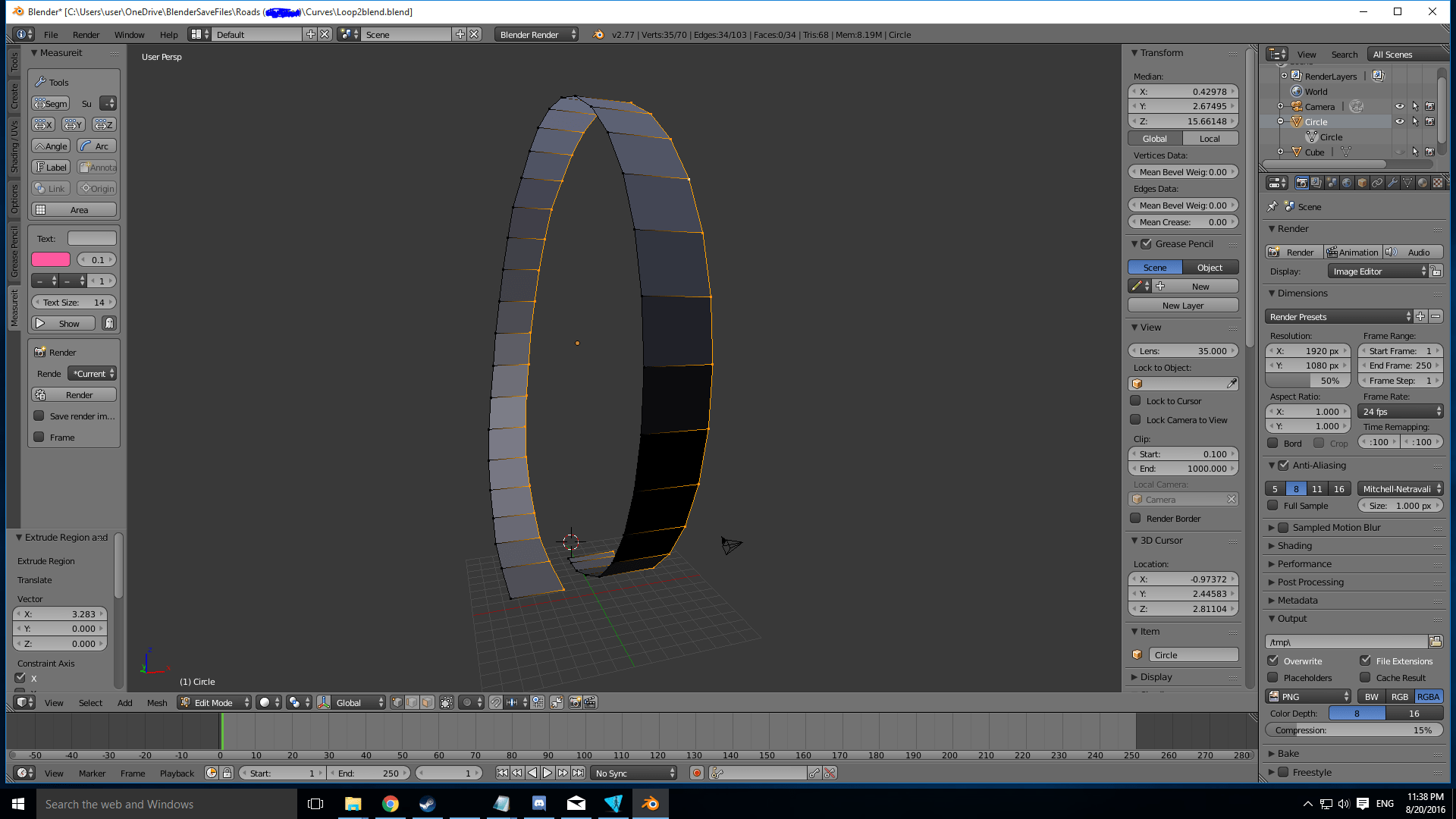Enable the snap magnet tool
Viewport: 1456px width, 819px height.
tap(496, 702)
